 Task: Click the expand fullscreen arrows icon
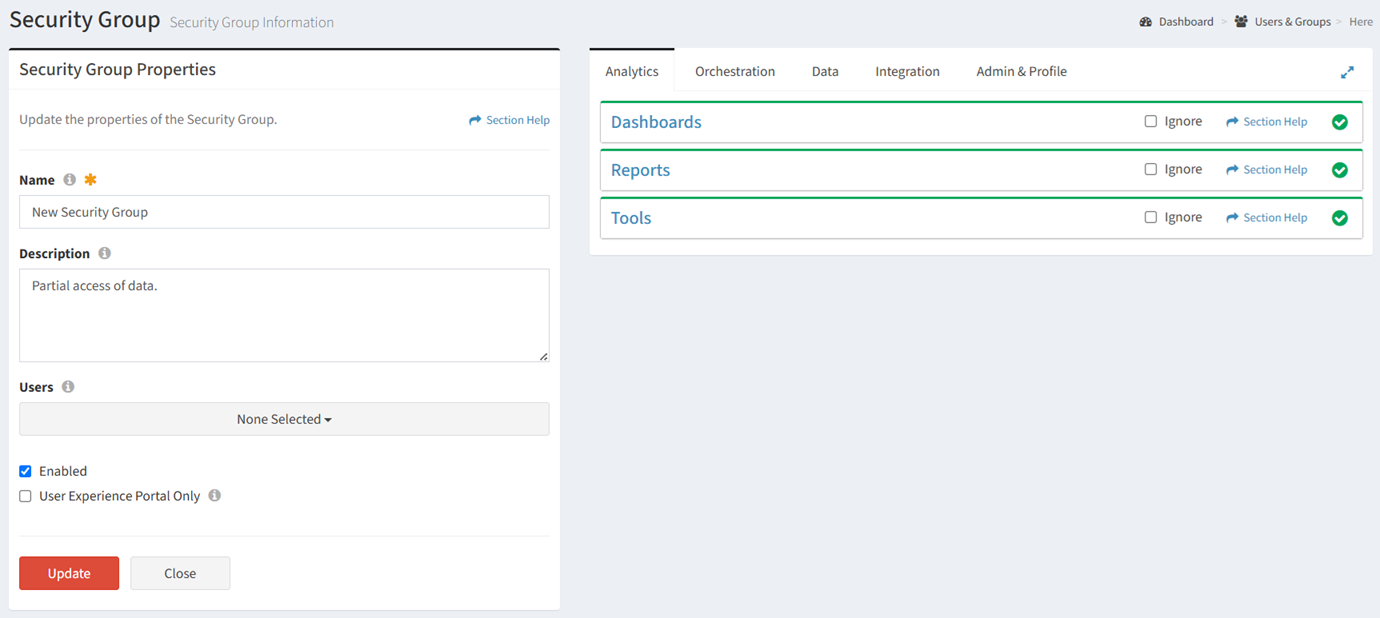1347,72
